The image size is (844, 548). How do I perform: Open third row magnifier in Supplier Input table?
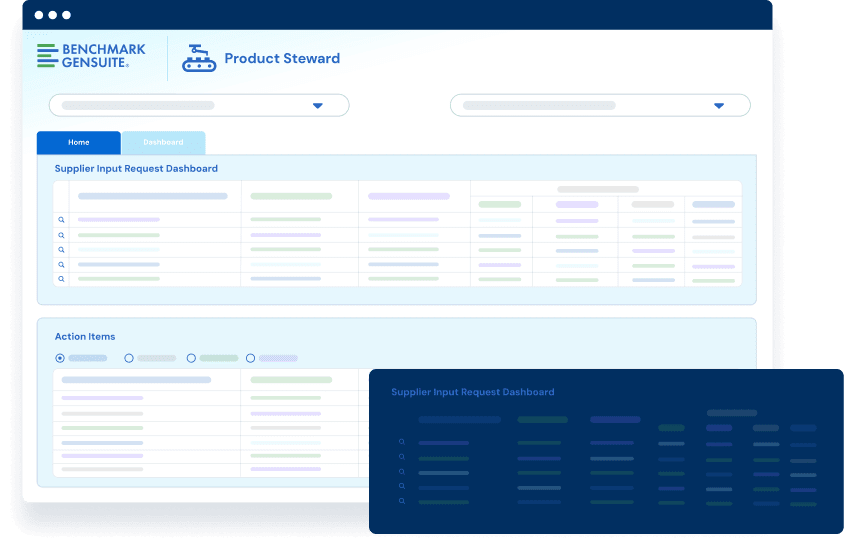(61, 250)
